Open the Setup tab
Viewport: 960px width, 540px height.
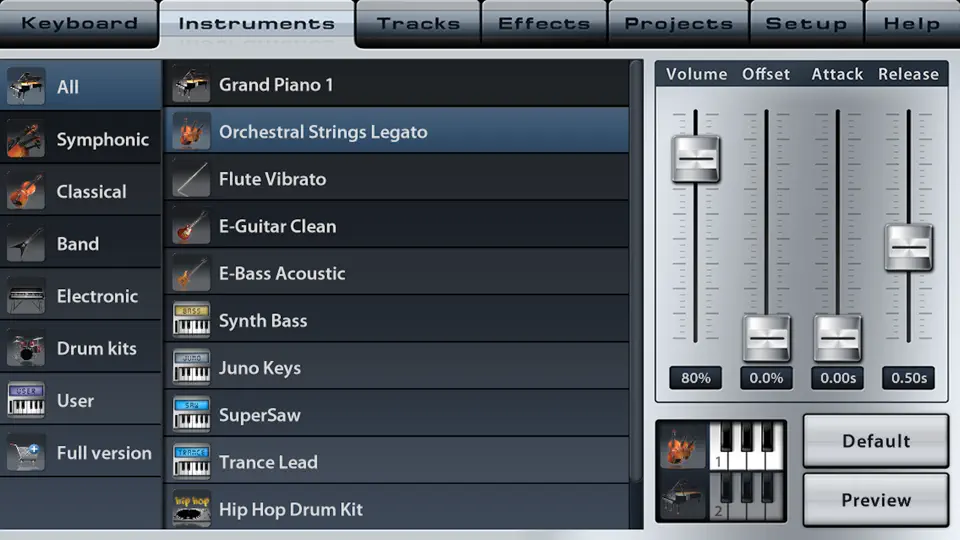[x=806, y=23]
